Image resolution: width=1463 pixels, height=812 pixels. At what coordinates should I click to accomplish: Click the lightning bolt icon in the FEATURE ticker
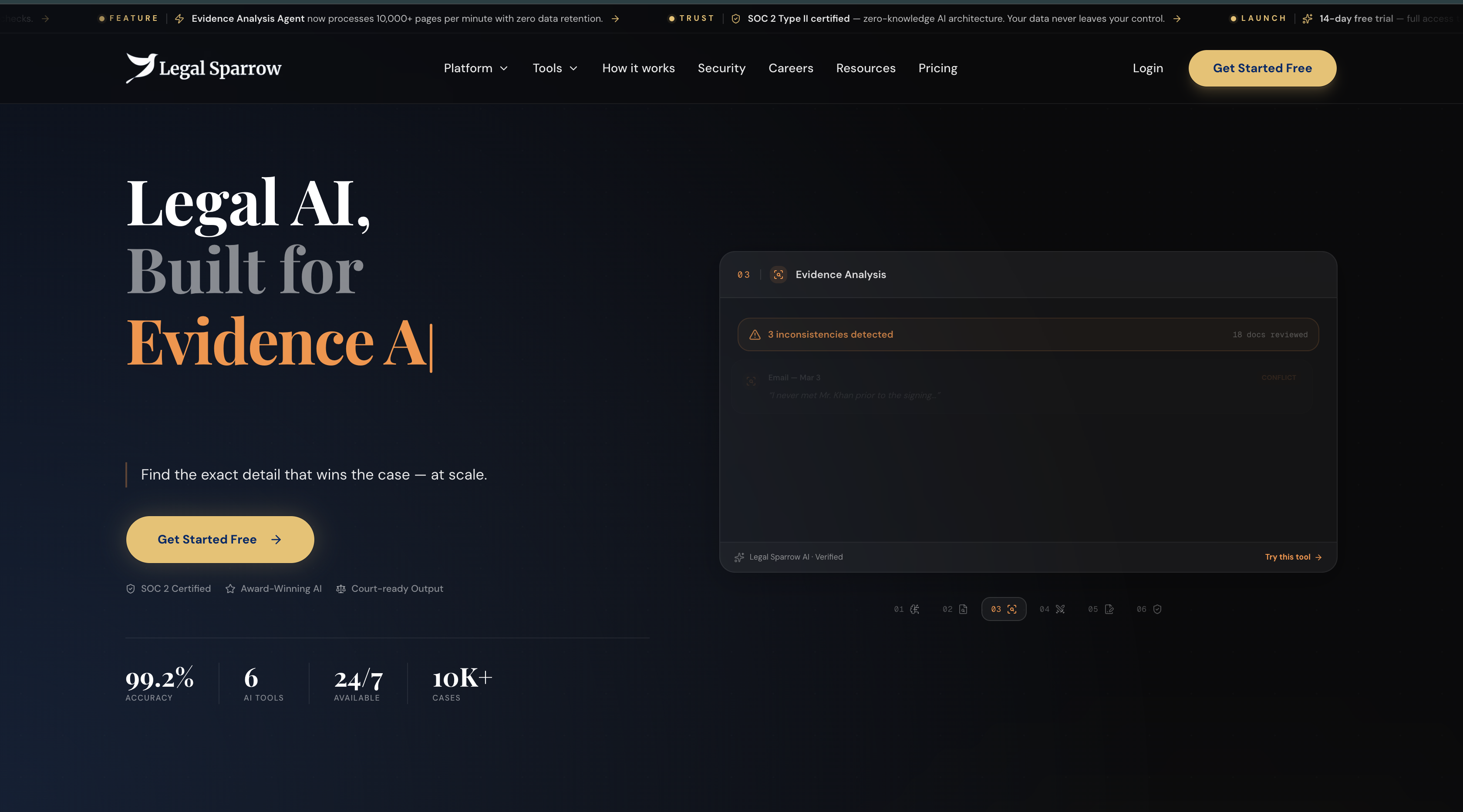(x=179, y=19)
